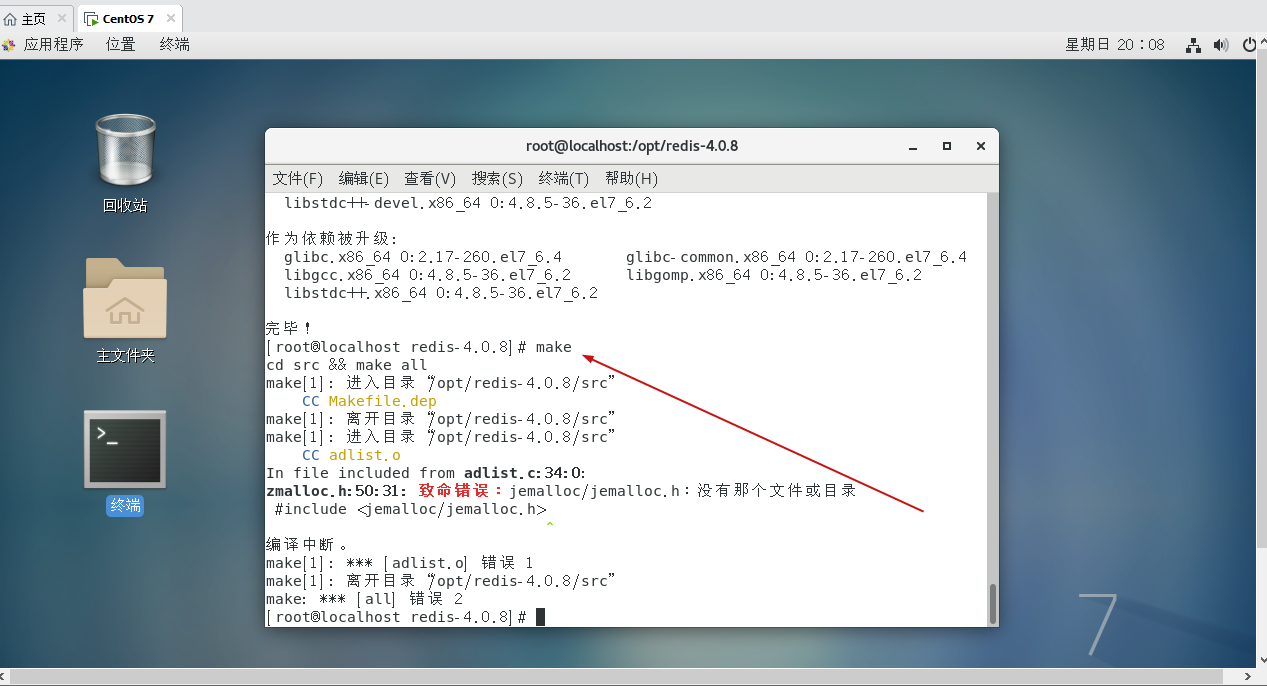Open the 位置 places menu
The height and width of the screenshot is (686, 1267).
pos(121,44)
